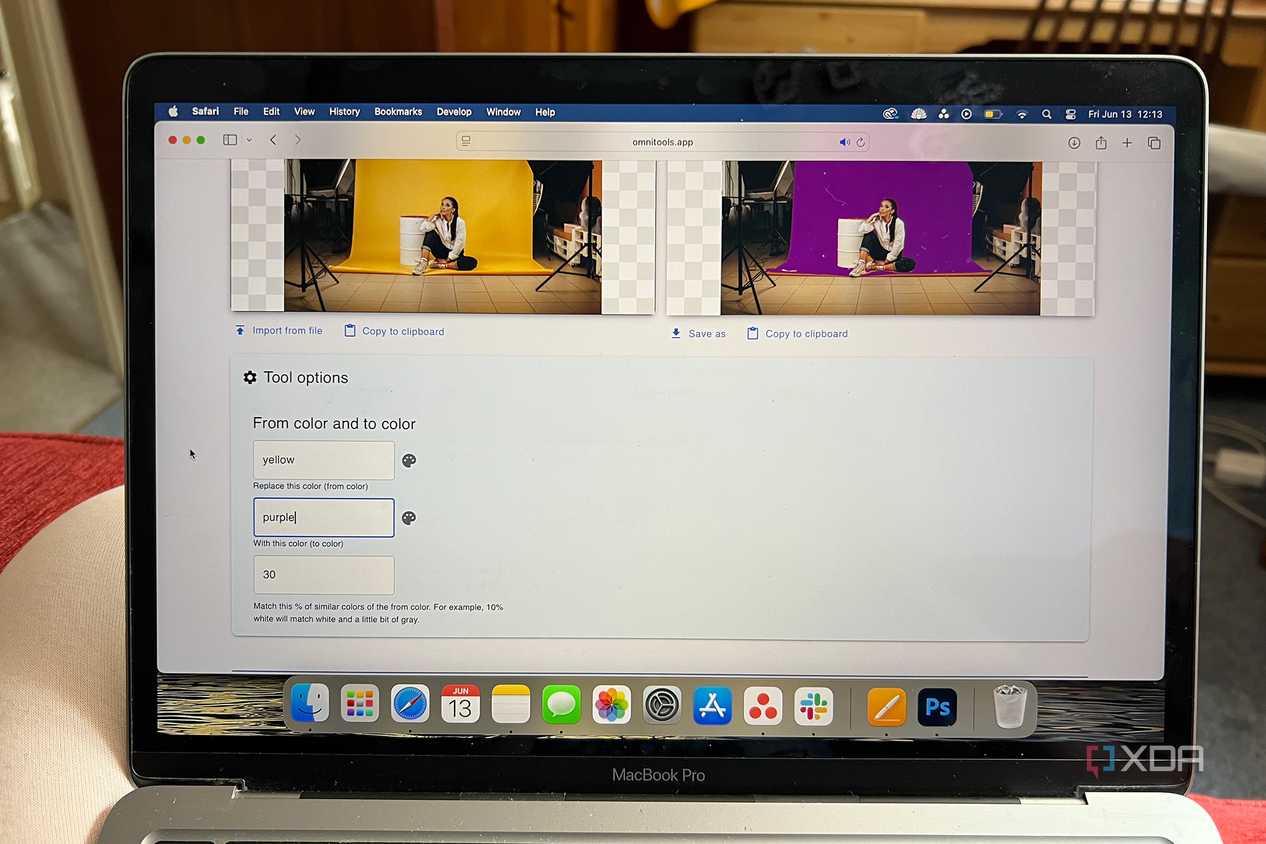Open the History menu
The image size is (1266, 844).
pyautogui.click(x=344, y=112)
